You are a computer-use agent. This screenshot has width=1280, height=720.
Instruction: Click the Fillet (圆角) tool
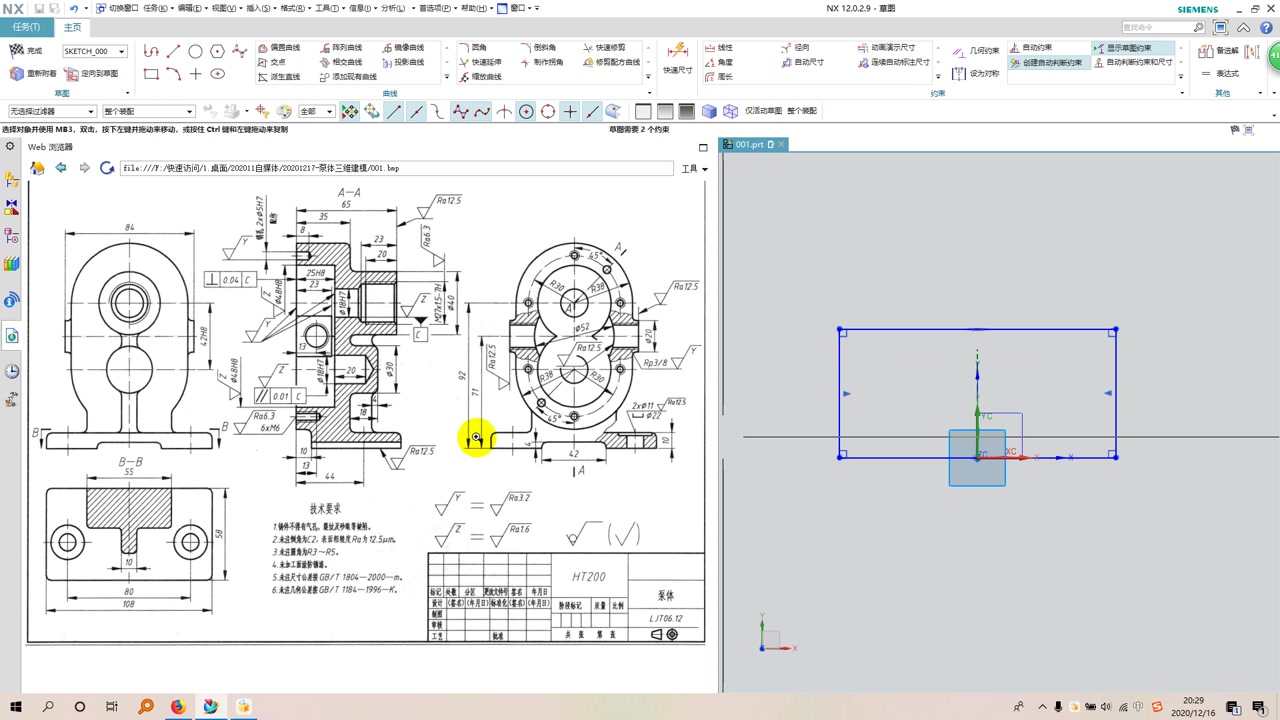pos(473,47)
